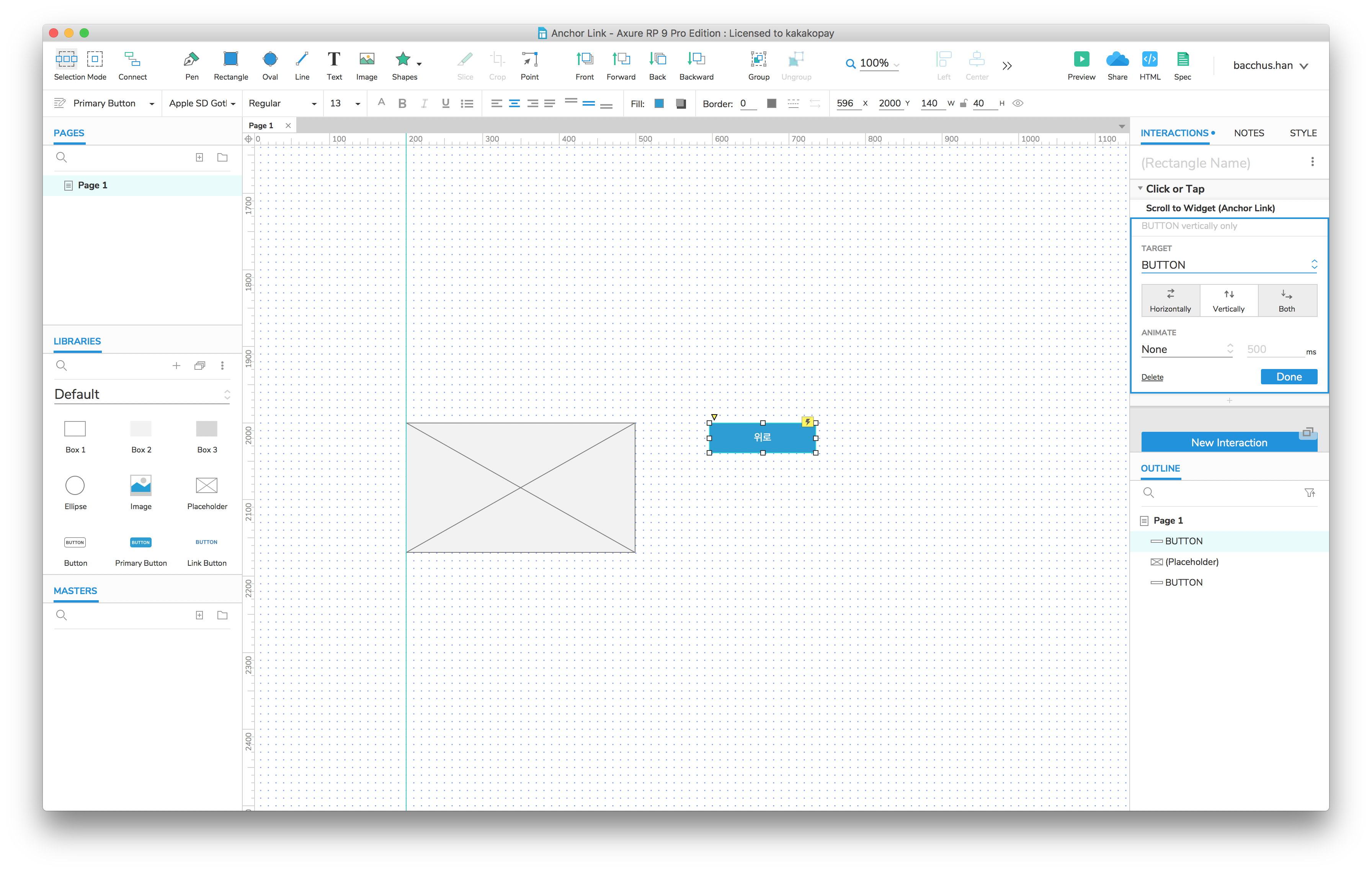The width and height of the screenshot is (1372, 872).
Task: Click the Preview play icon
Action: 1081,59
